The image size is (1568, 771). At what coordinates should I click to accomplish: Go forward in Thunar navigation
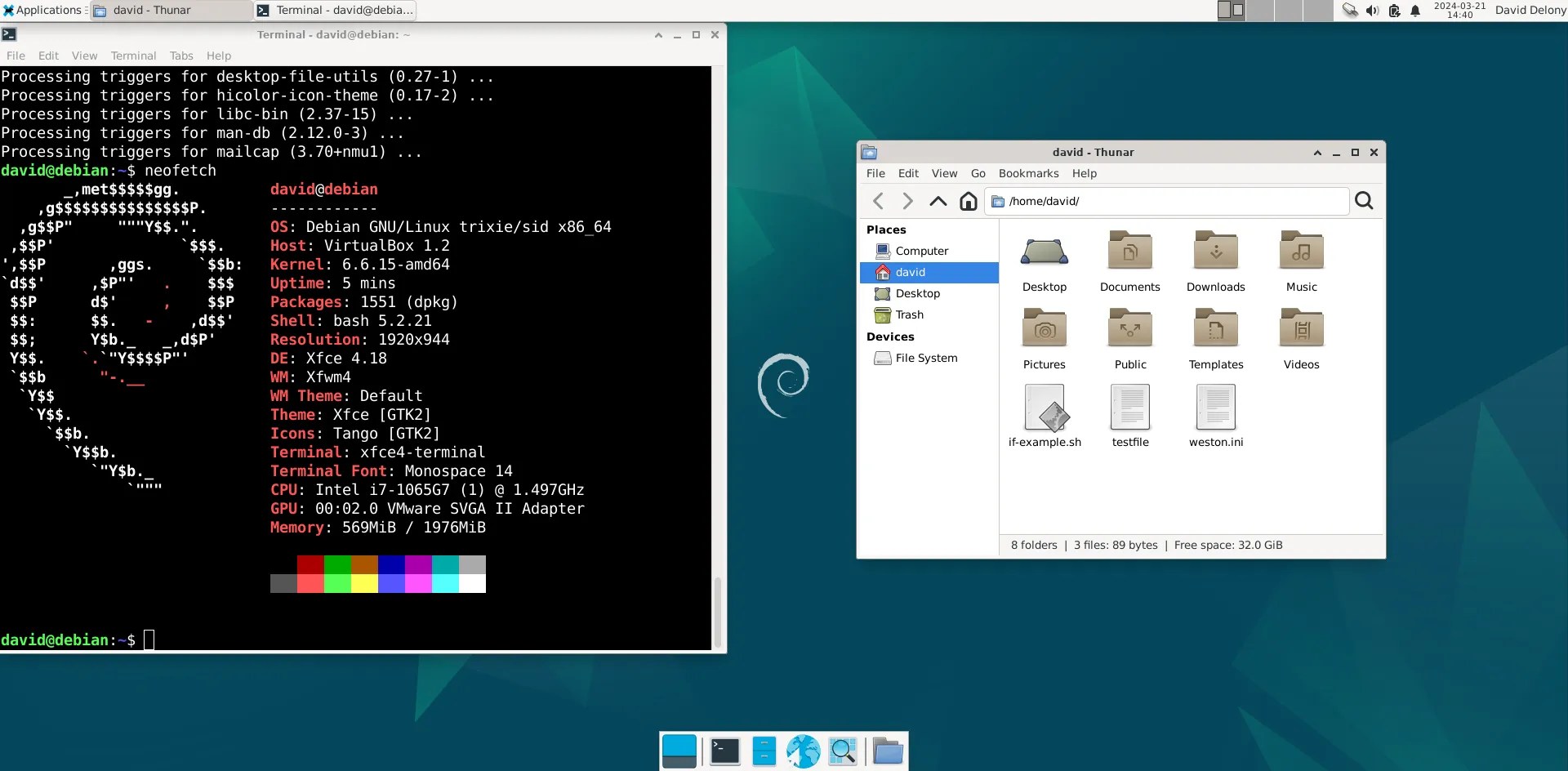point(907,201)
